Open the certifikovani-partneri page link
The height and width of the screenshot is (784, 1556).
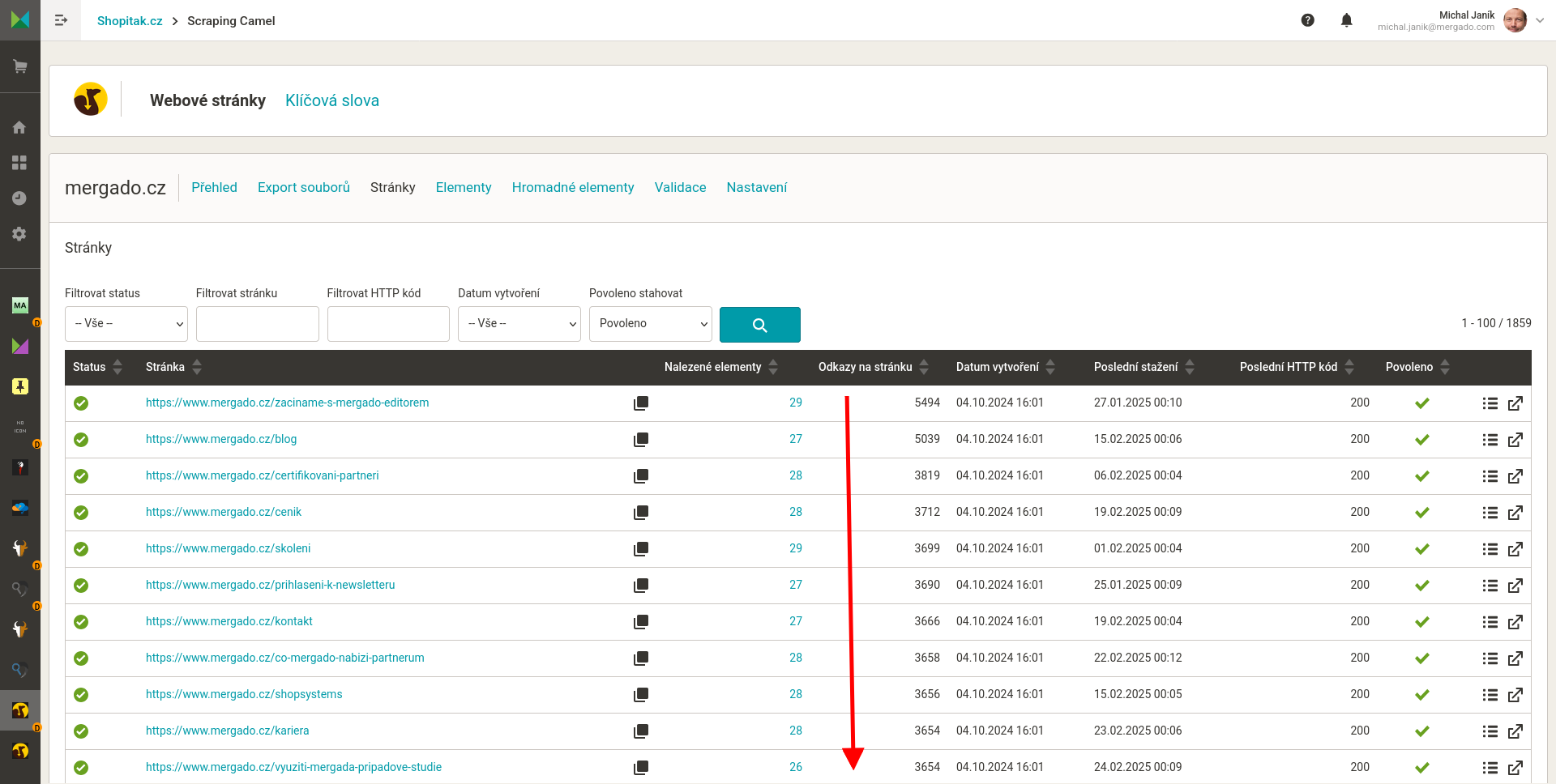pyautogui.click(x=262, y=475)
